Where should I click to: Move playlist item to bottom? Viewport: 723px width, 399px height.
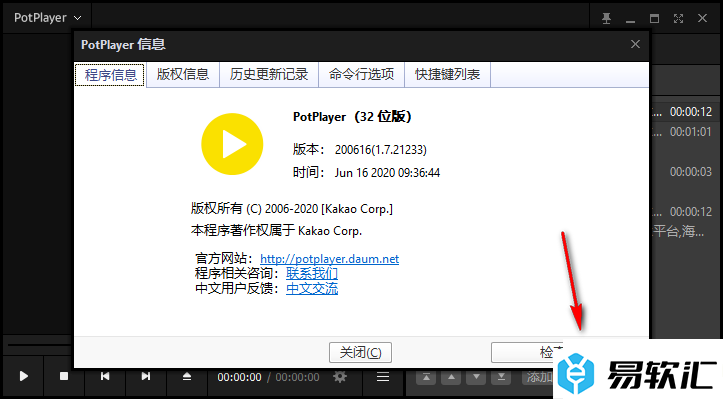(501, 377)
